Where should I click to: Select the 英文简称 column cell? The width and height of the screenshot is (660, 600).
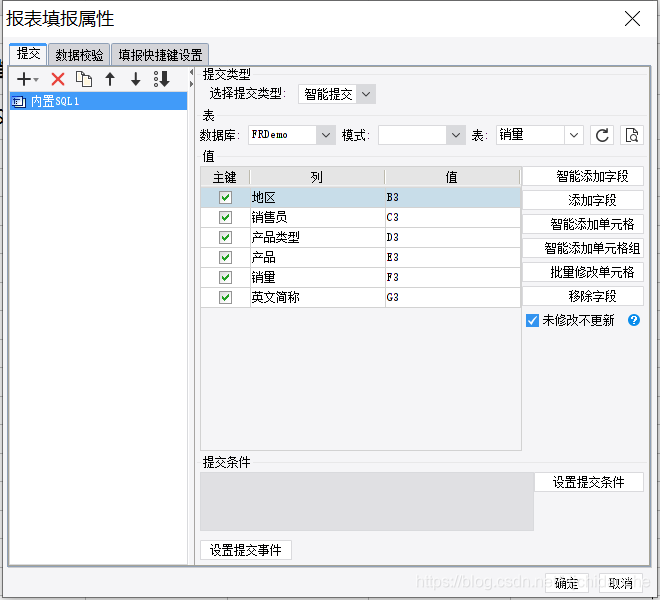click(317, 297)
